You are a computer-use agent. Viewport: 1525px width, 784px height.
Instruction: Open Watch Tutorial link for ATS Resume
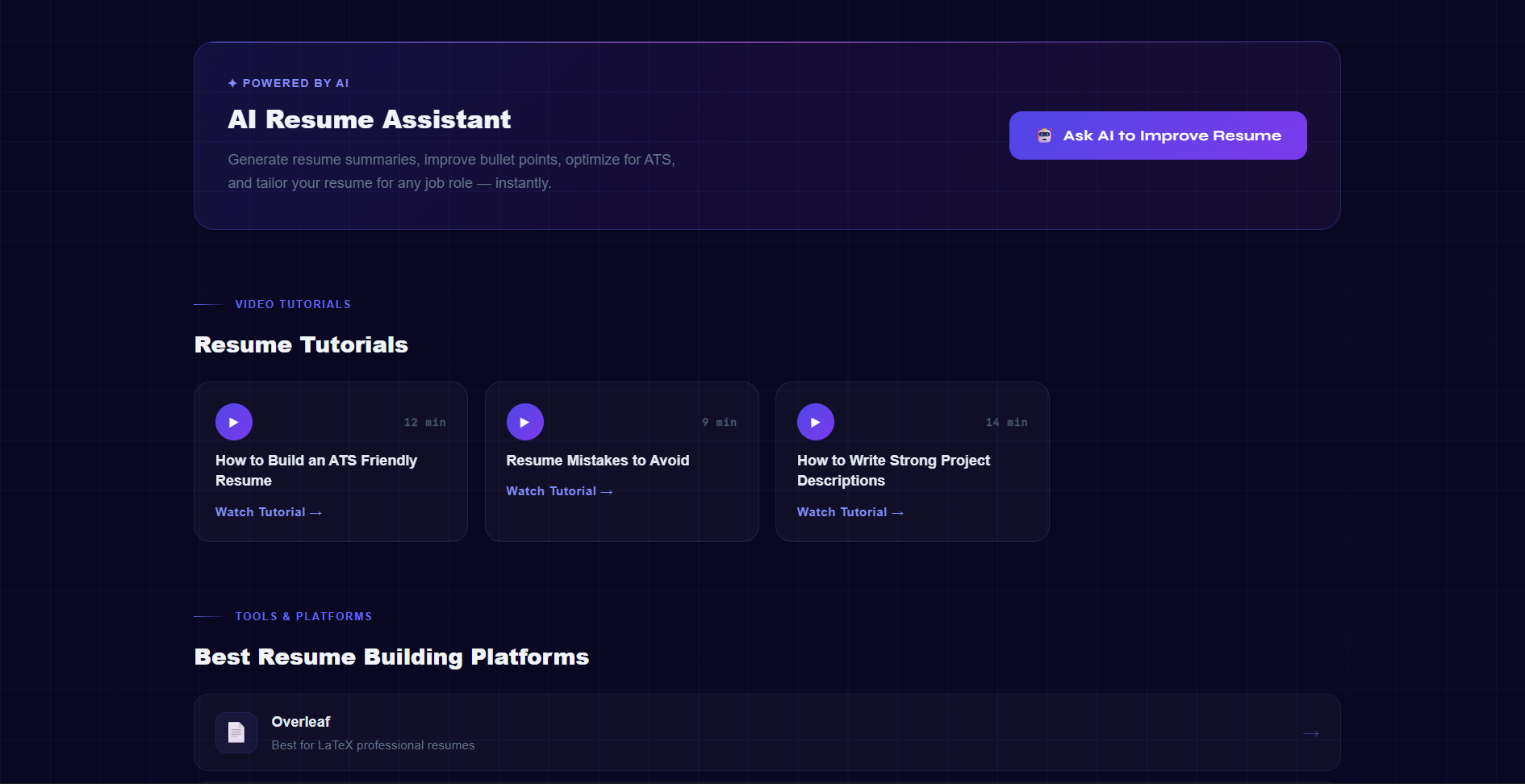point(268,512)
